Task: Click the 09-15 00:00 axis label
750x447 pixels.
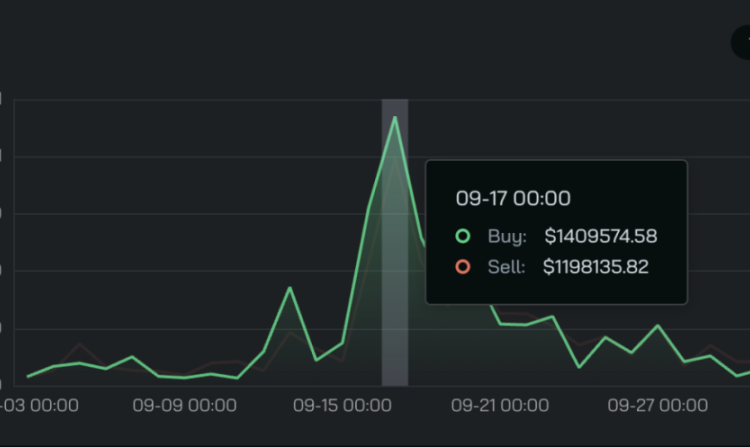Action: [342, 406]
